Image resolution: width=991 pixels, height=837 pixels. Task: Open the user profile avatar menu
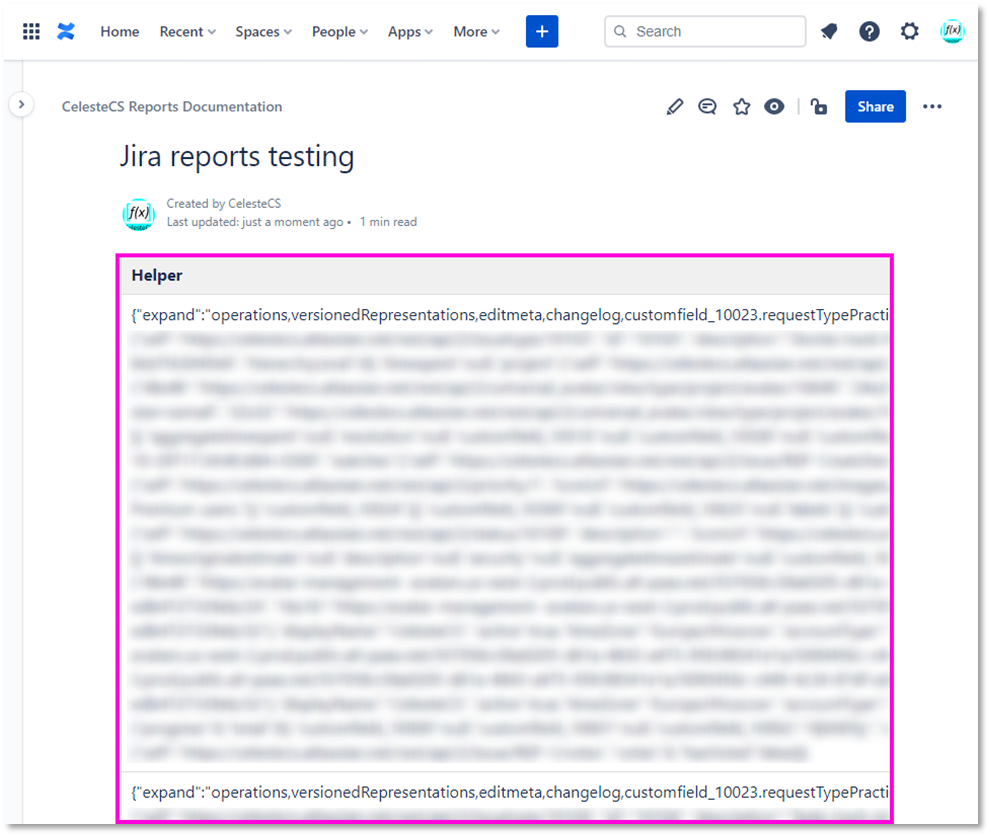tap(952, 32)
